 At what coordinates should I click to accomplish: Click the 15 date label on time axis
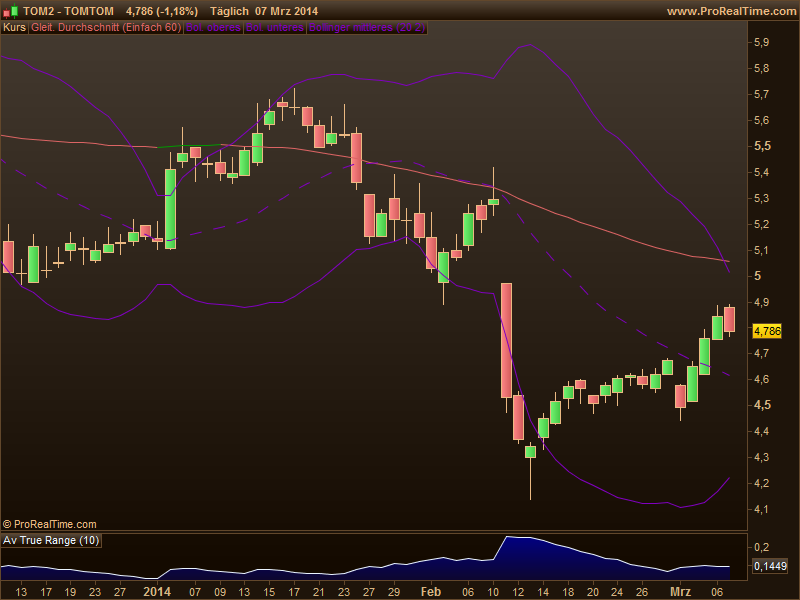pos(269,592)
